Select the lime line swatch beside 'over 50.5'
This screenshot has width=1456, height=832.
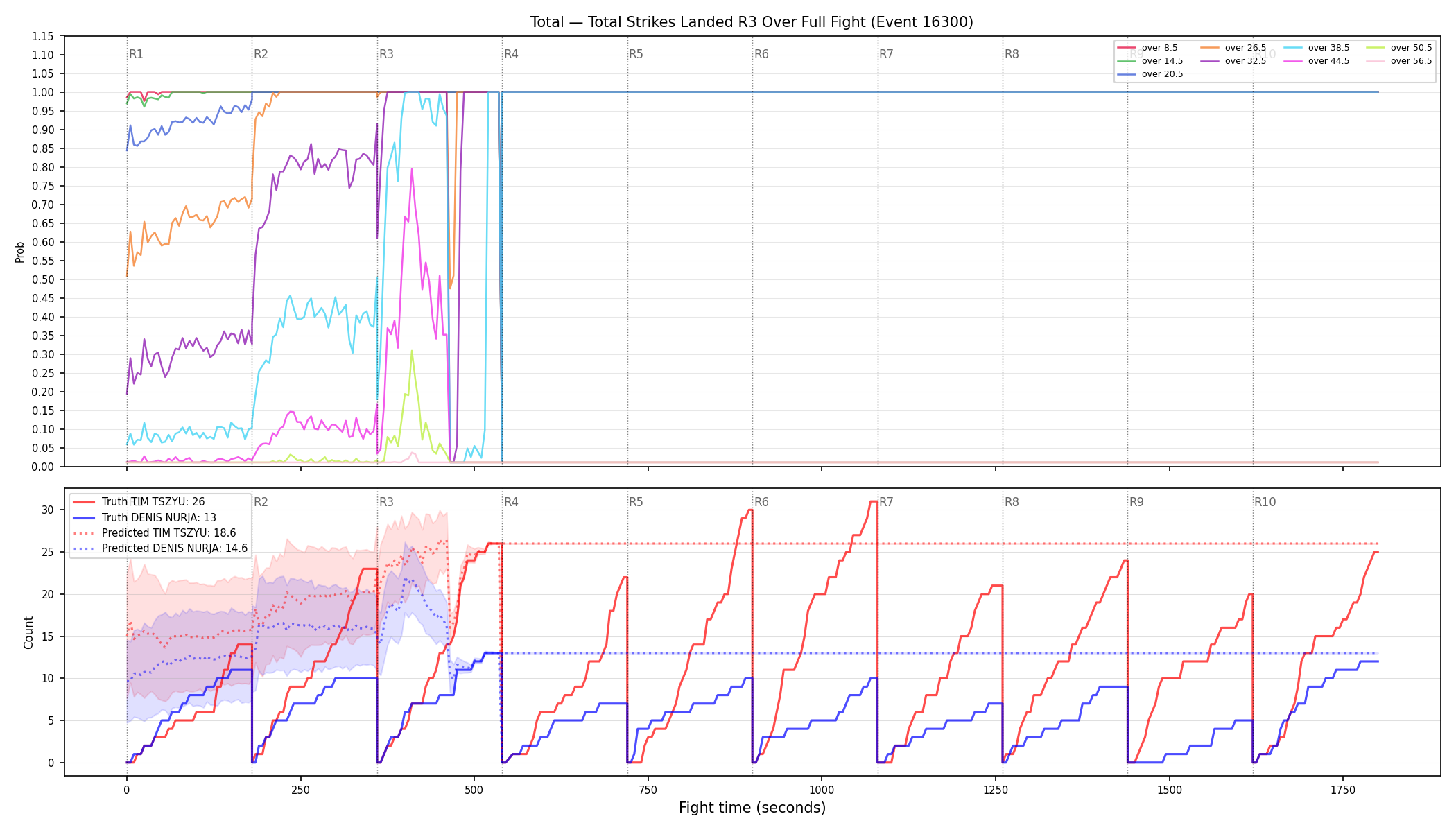1375,48
